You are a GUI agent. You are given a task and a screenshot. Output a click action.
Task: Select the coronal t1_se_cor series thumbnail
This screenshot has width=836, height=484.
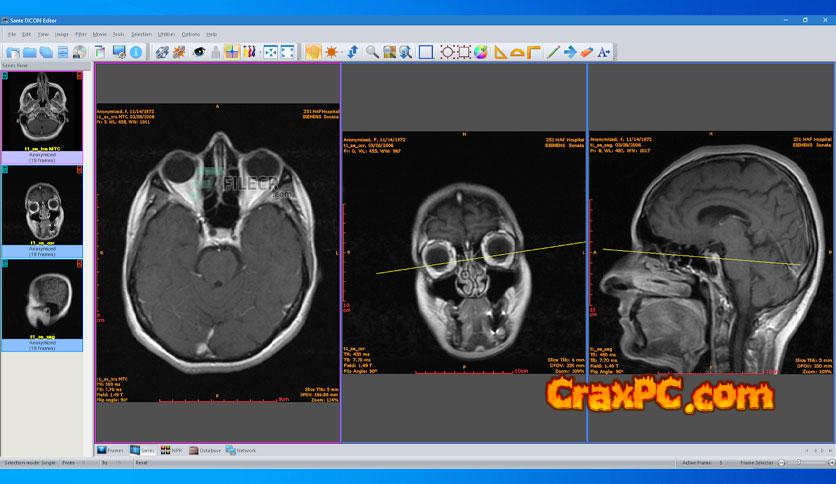(41, 208)
